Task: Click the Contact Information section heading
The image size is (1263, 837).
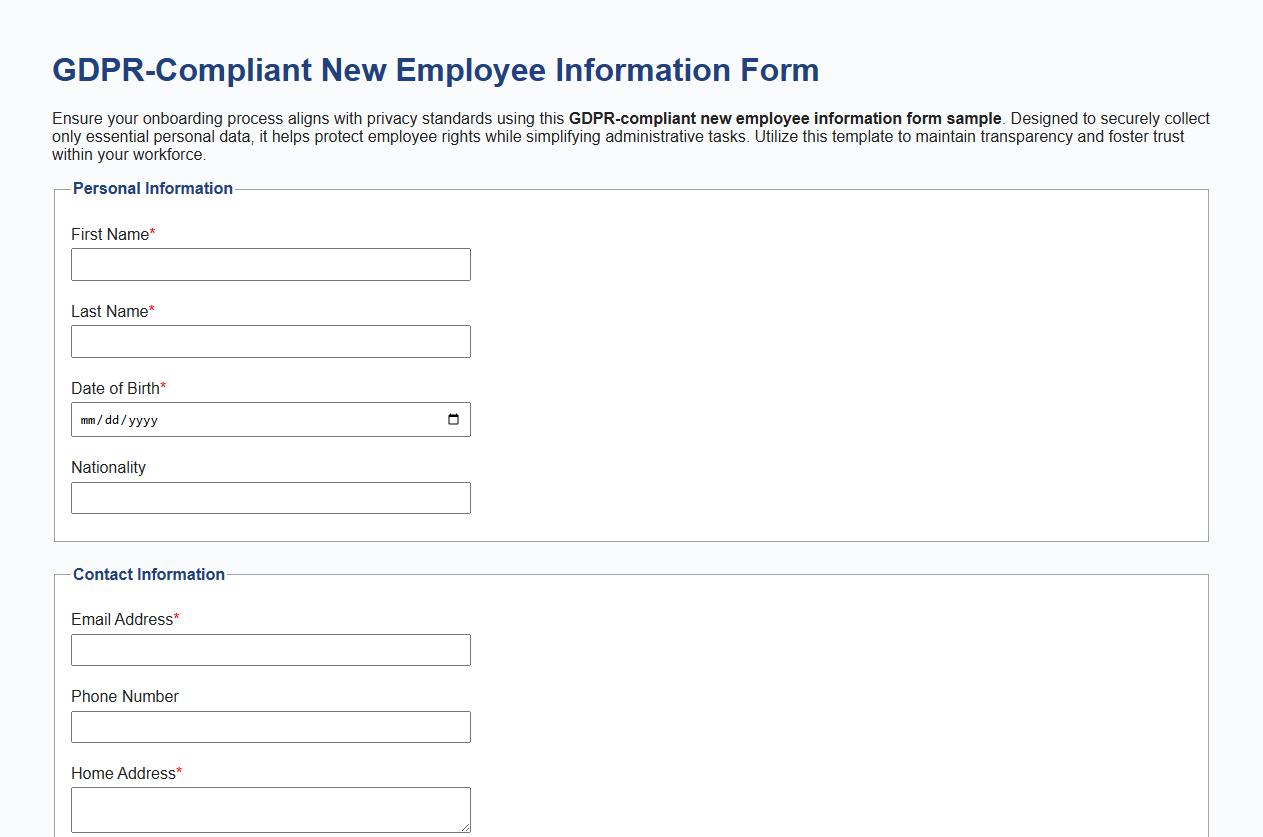Action: tap(148, 574)
